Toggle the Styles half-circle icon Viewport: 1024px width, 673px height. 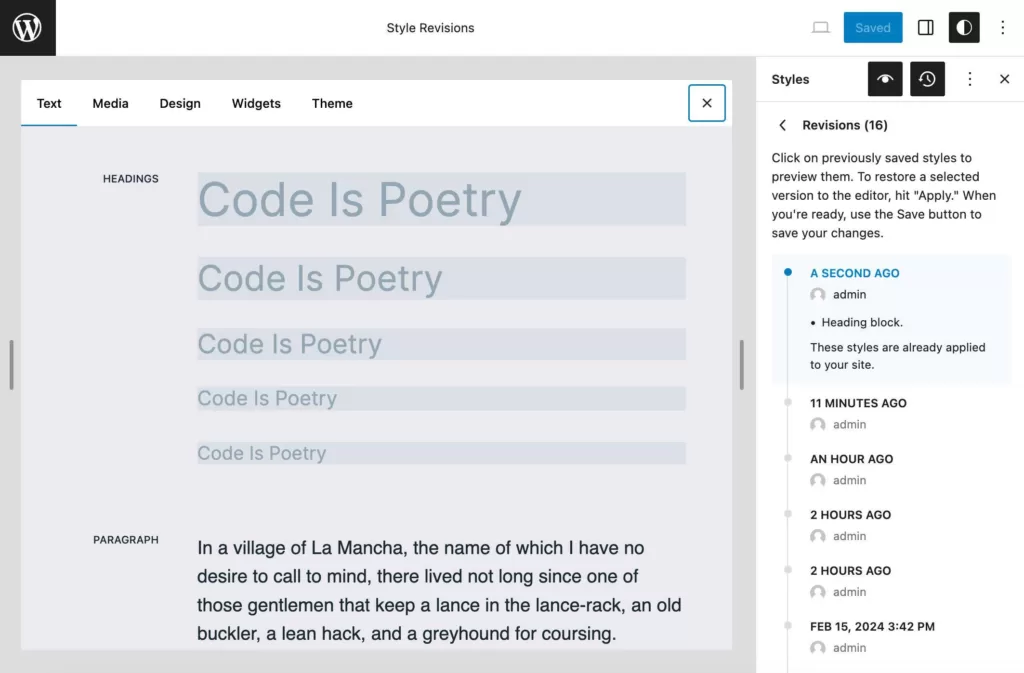[x=964, y=28]
